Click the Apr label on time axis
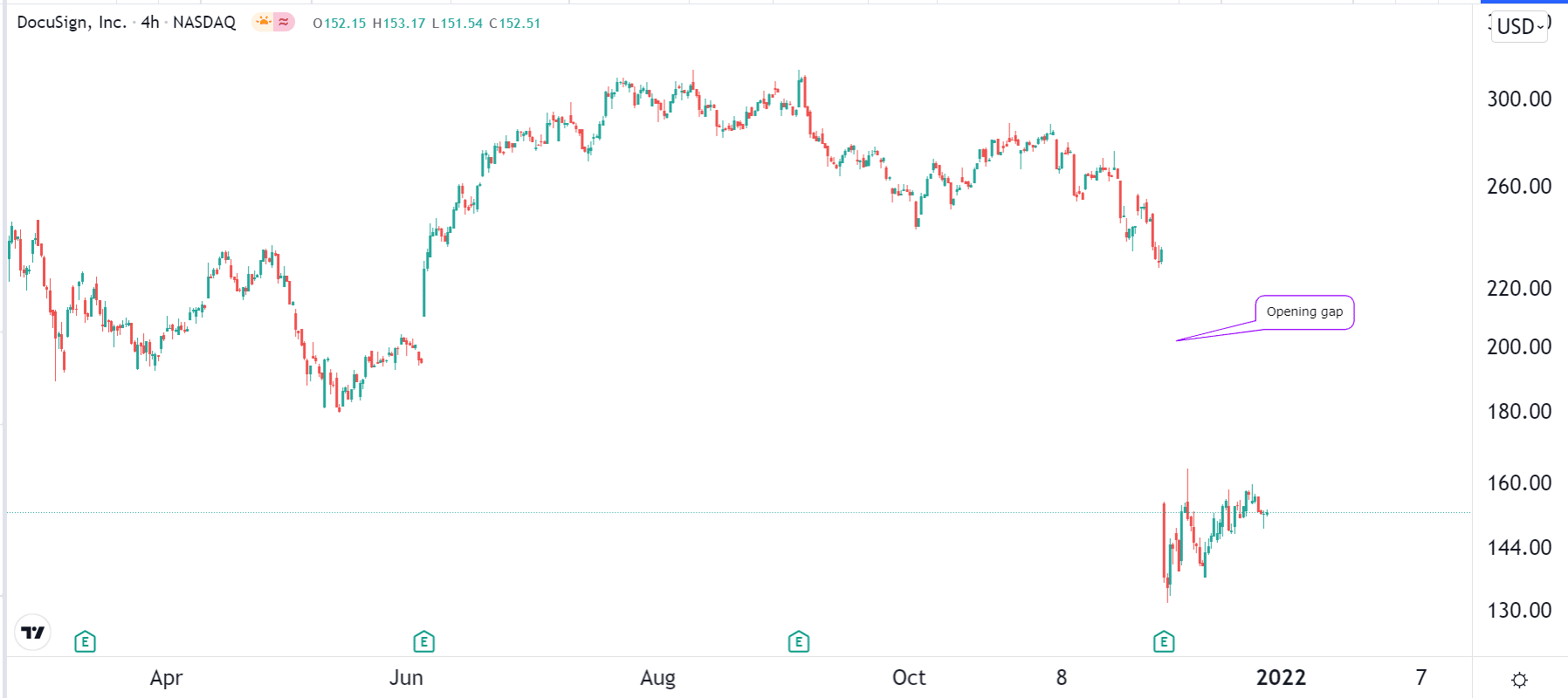The image size is (1568, 698). point(166,678)
